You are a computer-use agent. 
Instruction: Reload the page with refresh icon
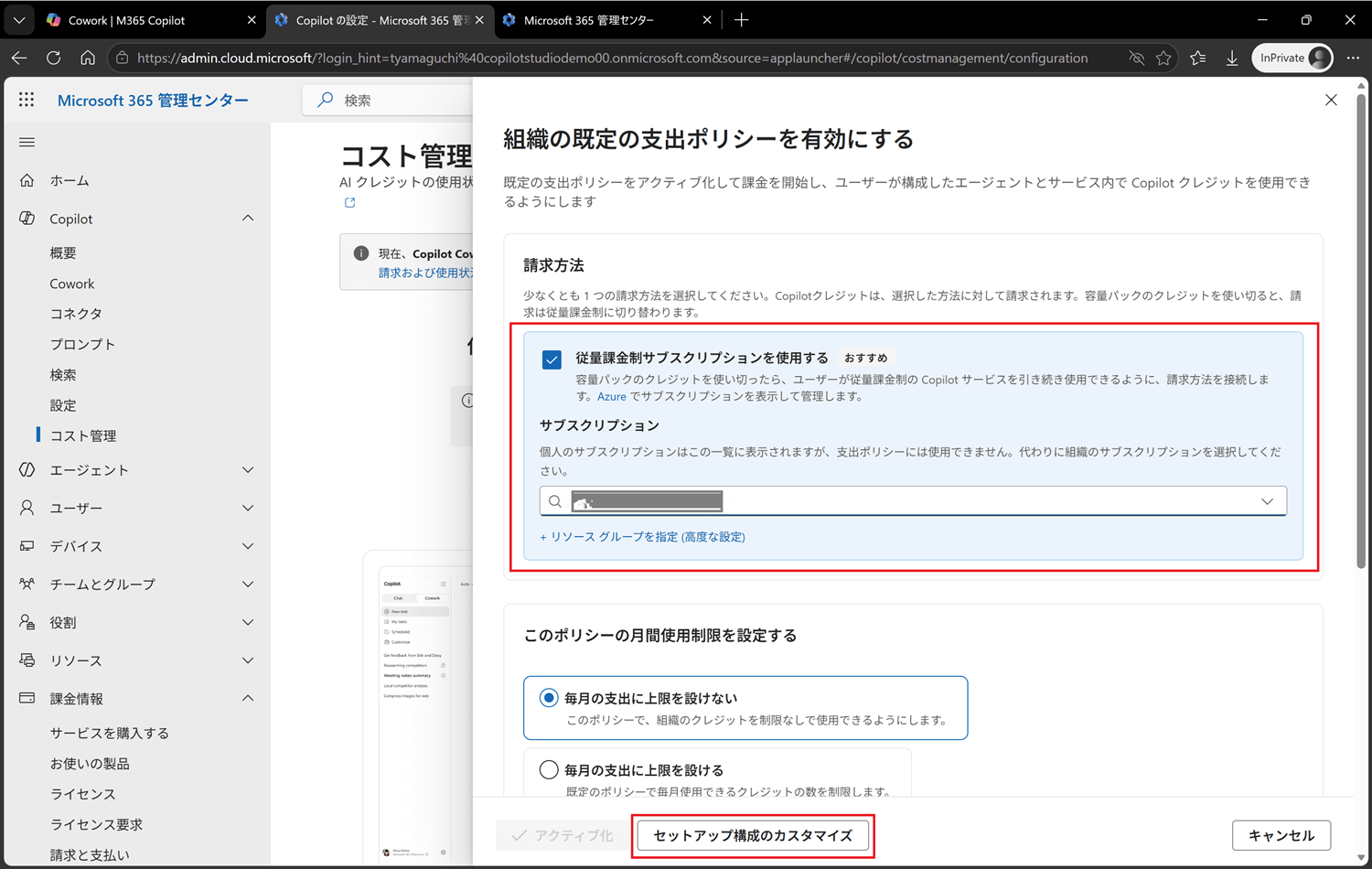coord(53,58)
